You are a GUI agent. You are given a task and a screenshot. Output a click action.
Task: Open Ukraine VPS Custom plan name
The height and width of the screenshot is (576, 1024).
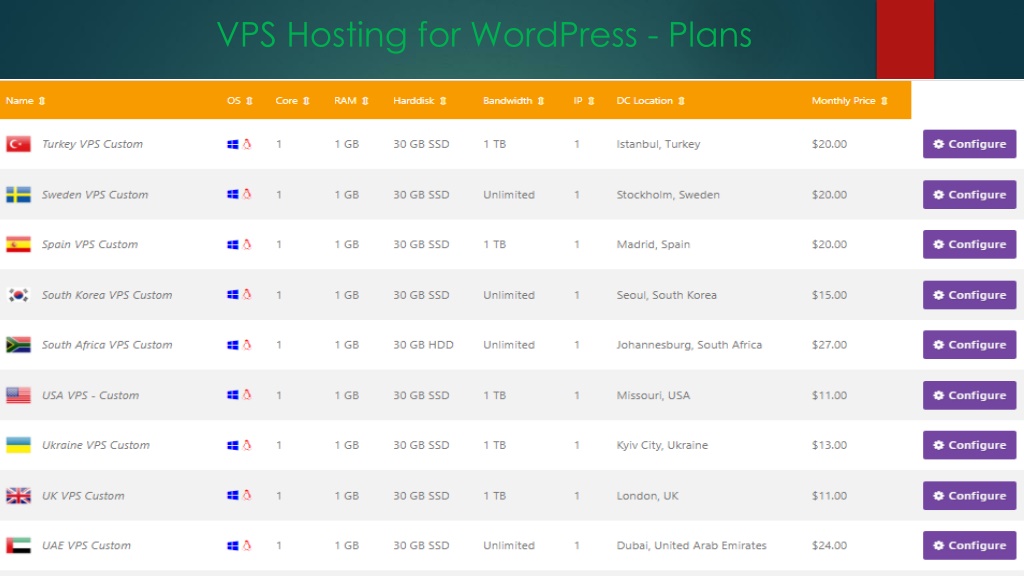[x=95, y=445]
